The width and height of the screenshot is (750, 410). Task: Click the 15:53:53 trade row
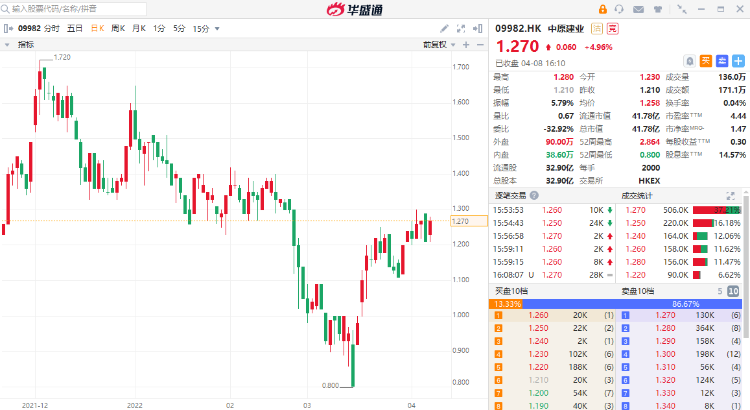pyautogui.click(x=552, y=210)
